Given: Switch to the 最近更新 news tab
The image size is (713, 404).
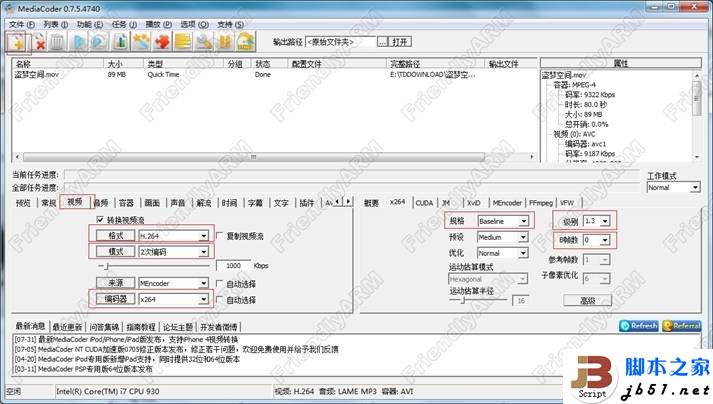Looking at the screenshot, I should point(67,327).
